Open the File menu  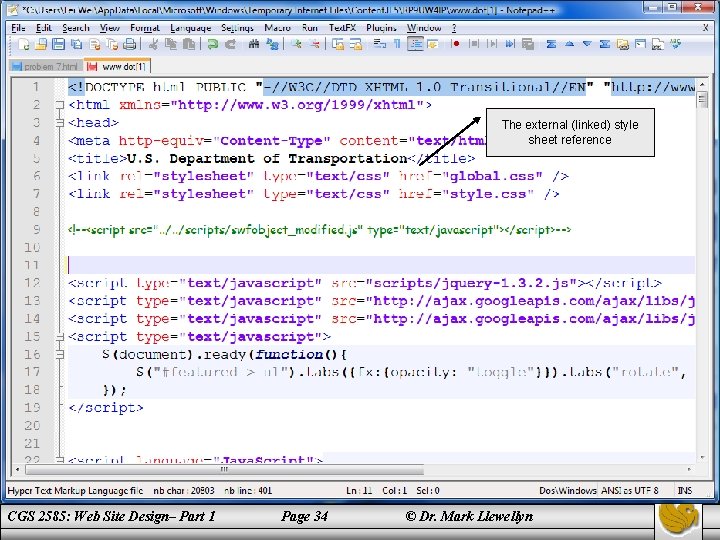pyautogui.click(x=18, y=28)
